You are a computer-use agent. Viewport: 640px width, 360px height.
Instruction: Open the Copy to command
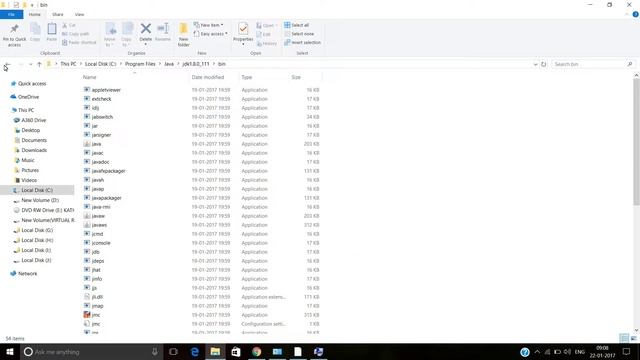point(127,34)
